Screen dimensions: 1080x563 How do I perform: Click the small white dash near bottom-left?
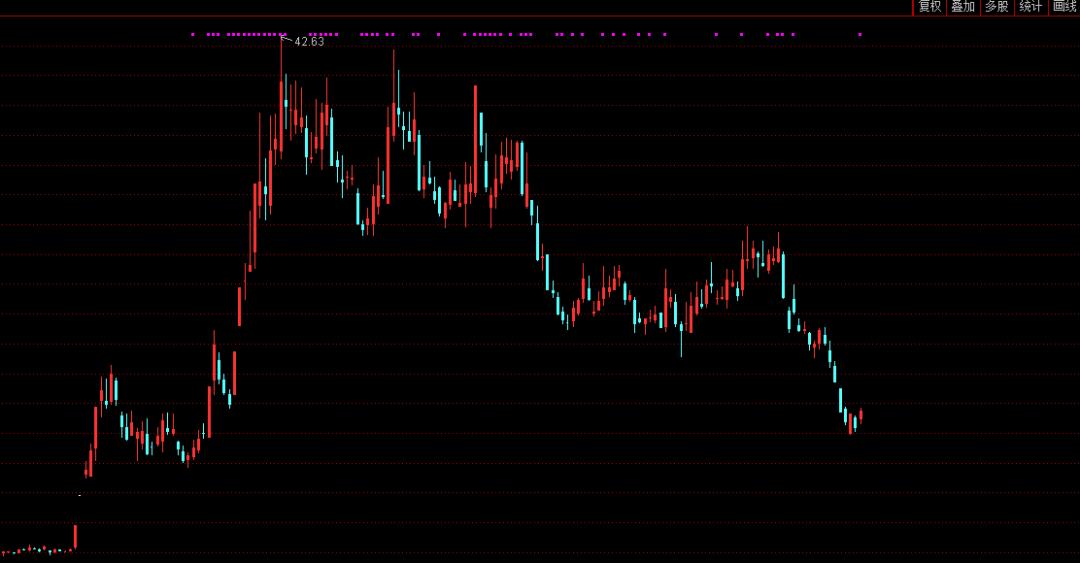pos(80,495)
